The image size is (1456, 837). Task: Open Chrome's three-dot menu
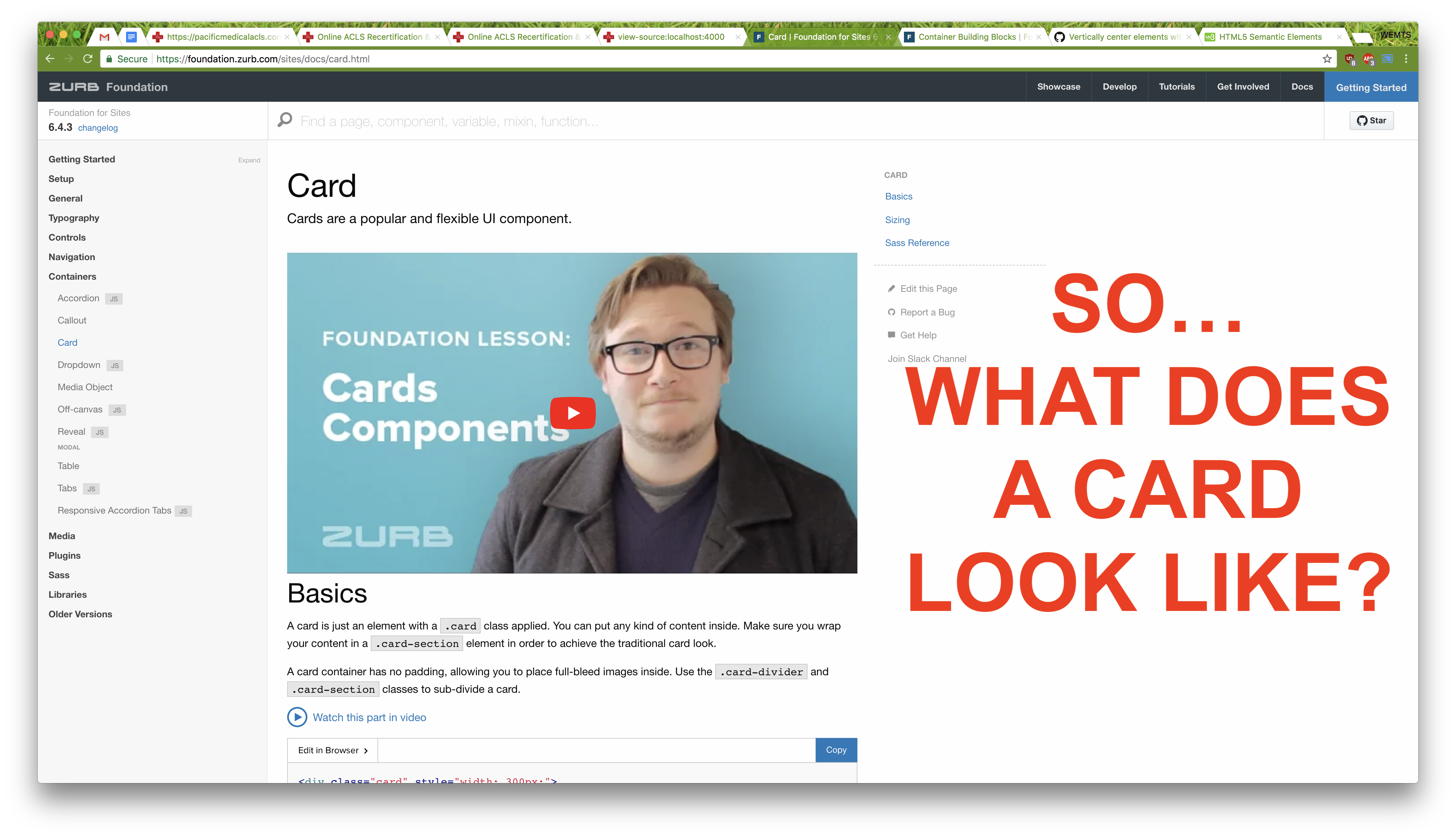1406,58
